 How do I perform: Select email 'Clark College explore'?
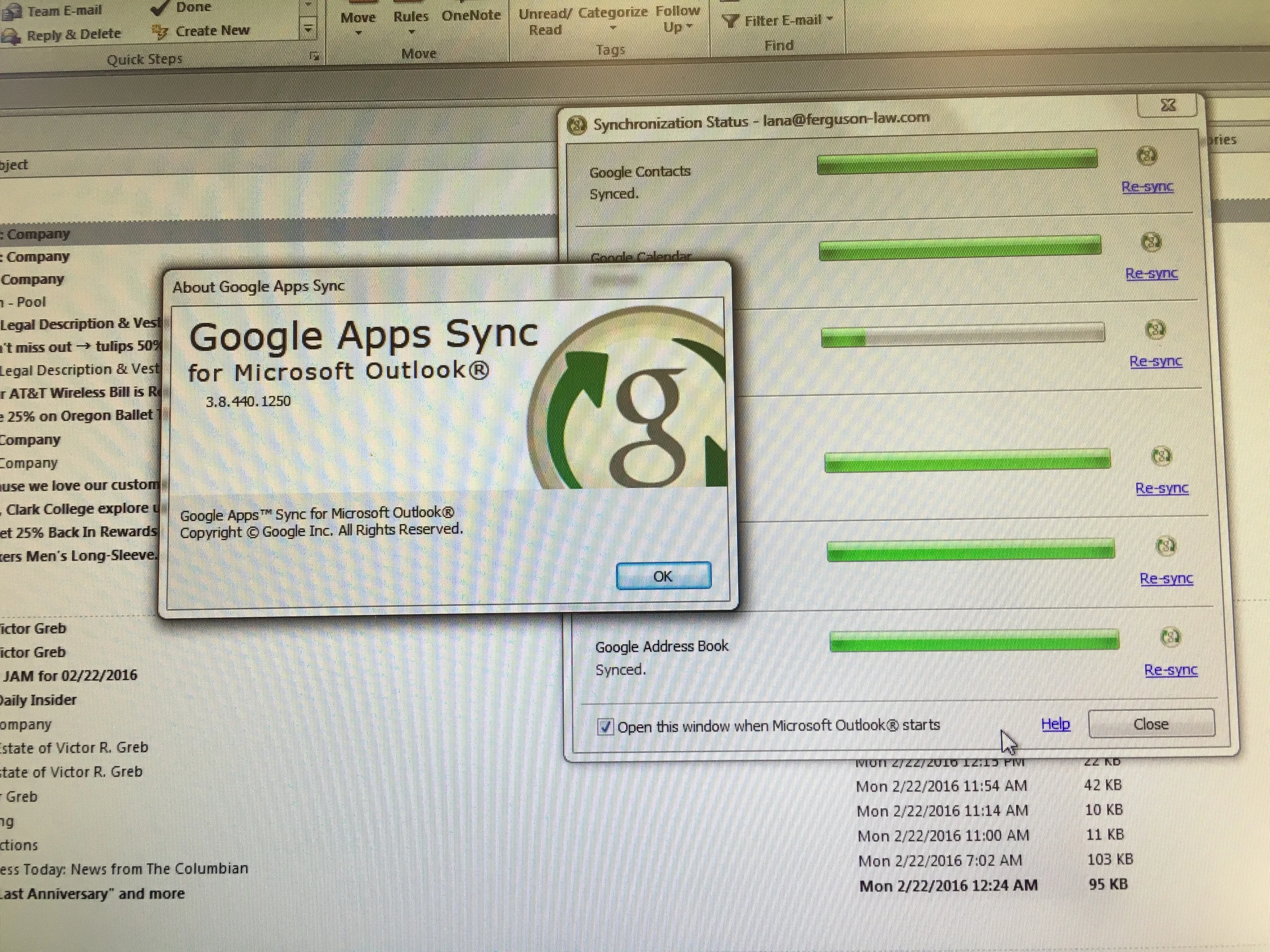(80, 509)
